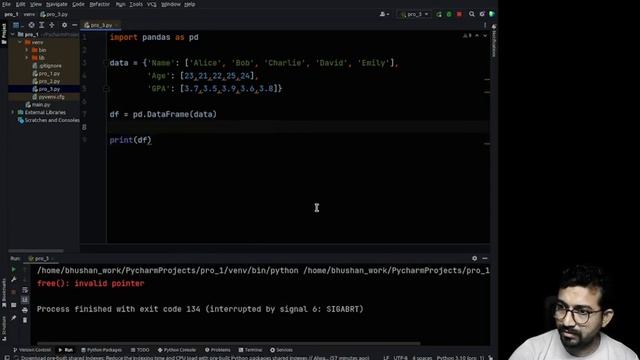
Task: Select pro_1.py in project tree
Action: (x=46, y=73)
